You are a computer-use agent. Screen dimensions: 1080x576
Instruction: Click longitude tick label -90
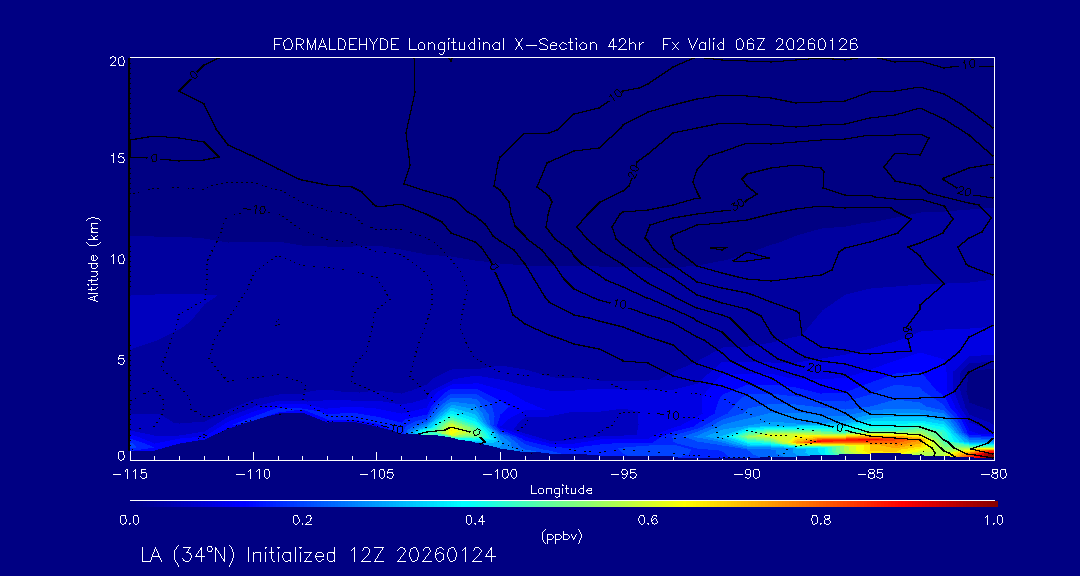click(747, 475)
